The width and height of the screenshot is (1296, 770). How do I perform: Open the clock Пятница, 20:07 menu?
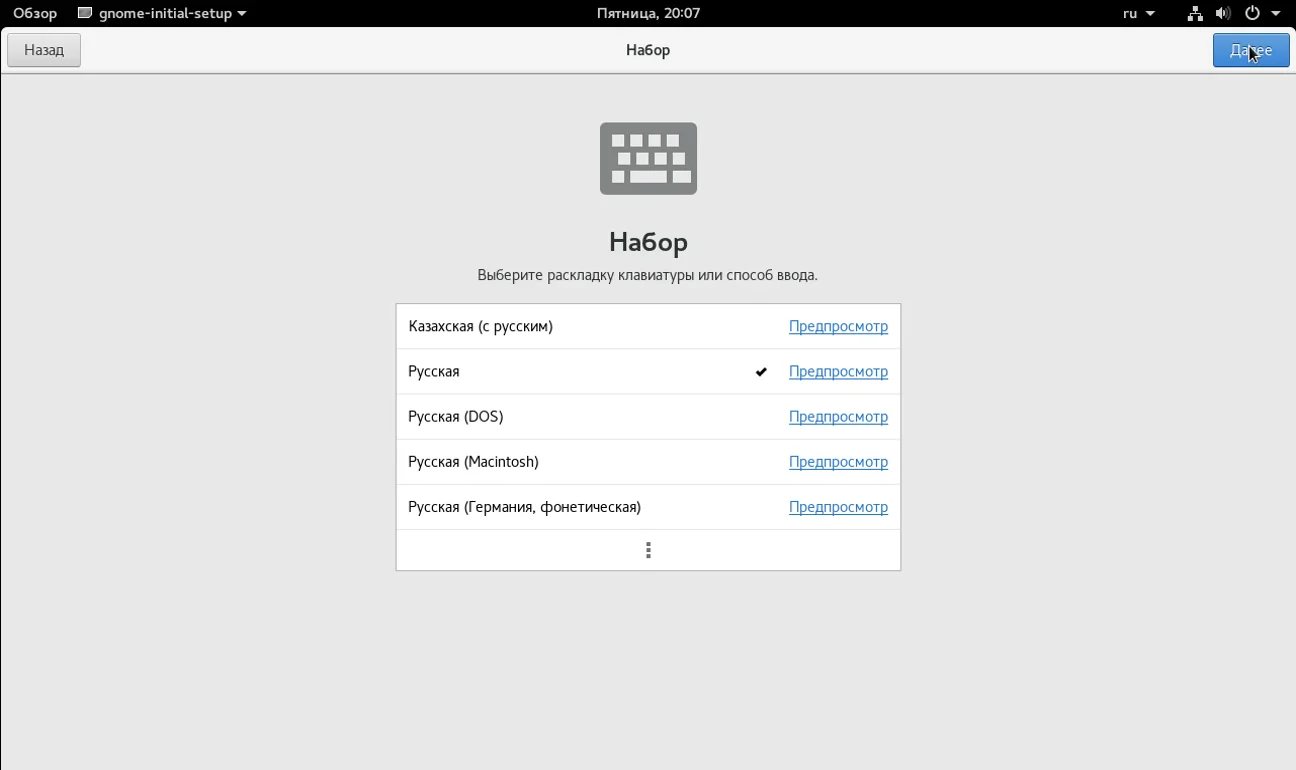[x=648, y=14]
